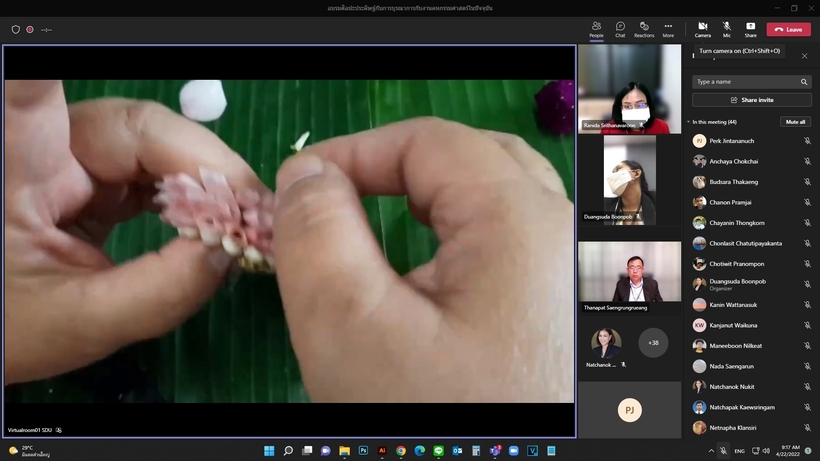820x461 pixels.
Task: Open Microsoft Edge from taskbar
Action: [419, 451]
